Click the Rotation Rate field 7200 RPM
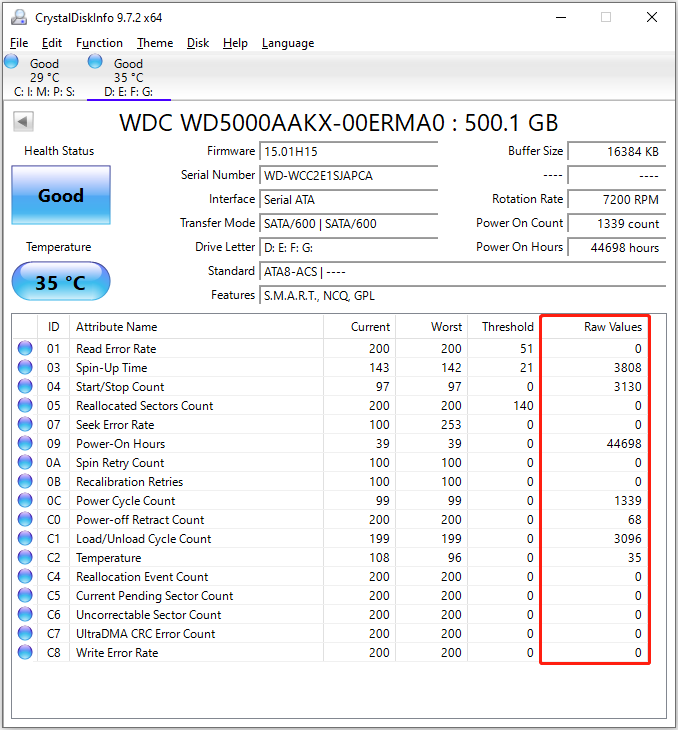 click(x=617, y=199)
